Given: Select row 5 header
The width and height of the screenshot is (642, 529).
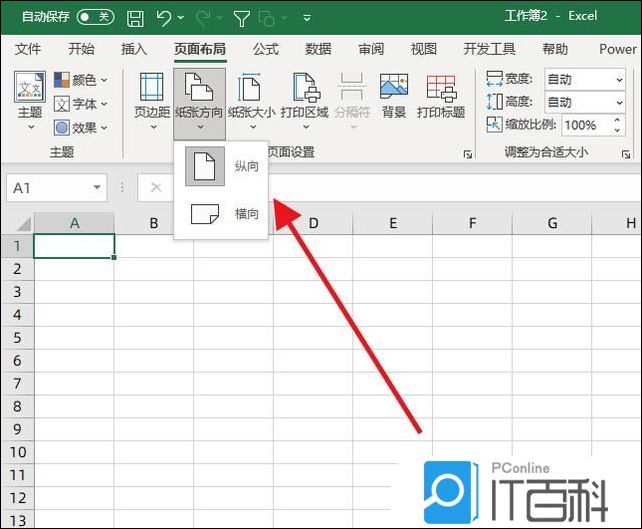Looking at the screenshot, I should pyautogui.click(x=17, y=338).
